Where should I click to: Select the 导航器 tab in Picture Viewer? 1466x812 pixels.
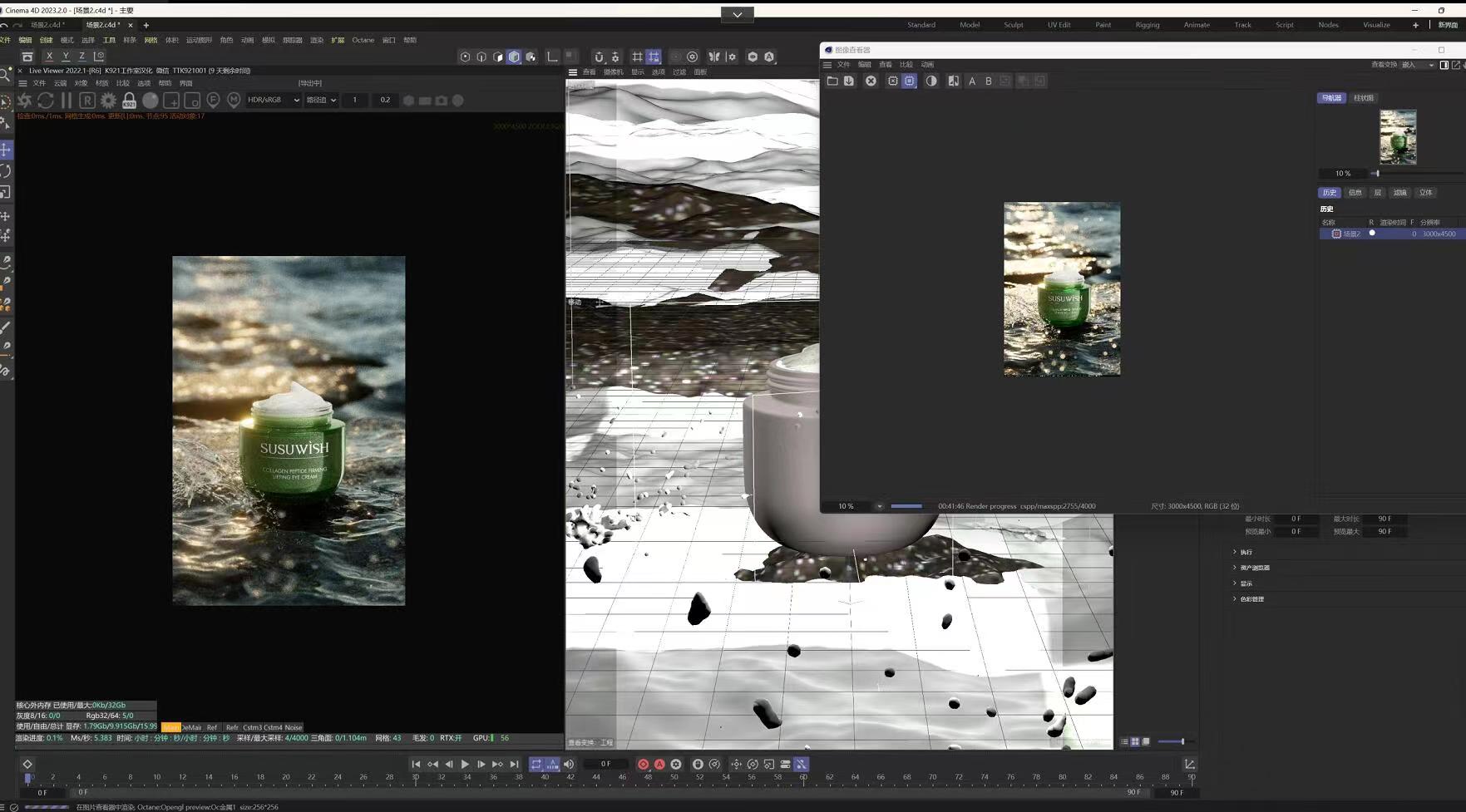click(x=1331, y=98)
